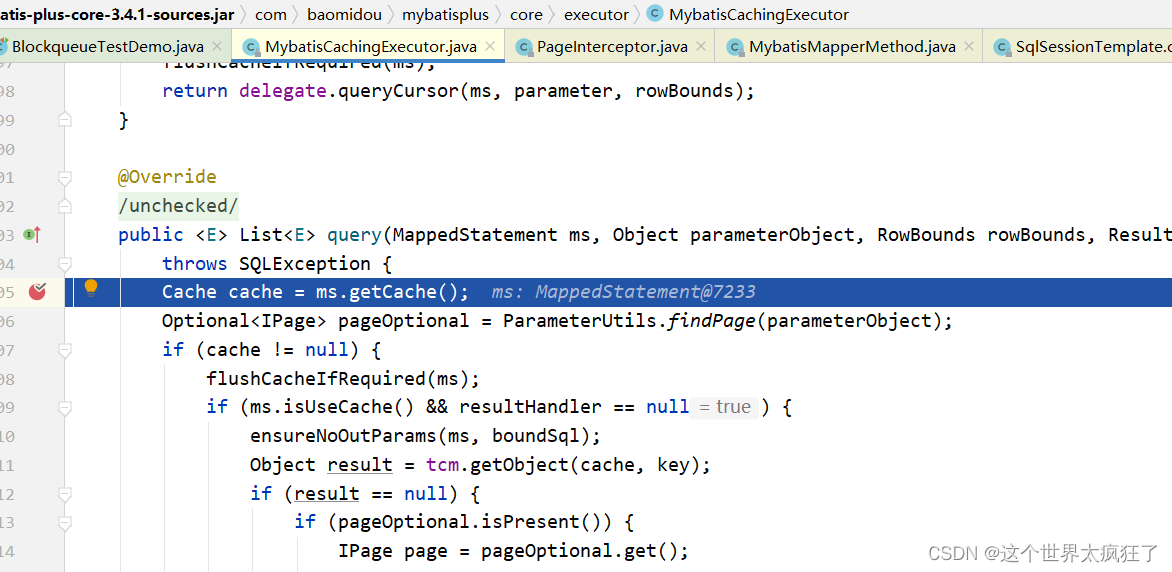The image size is (1172, 572).
Task: Toggle fold marker at throws SQLException line
Action: click(x=65, y=263)
